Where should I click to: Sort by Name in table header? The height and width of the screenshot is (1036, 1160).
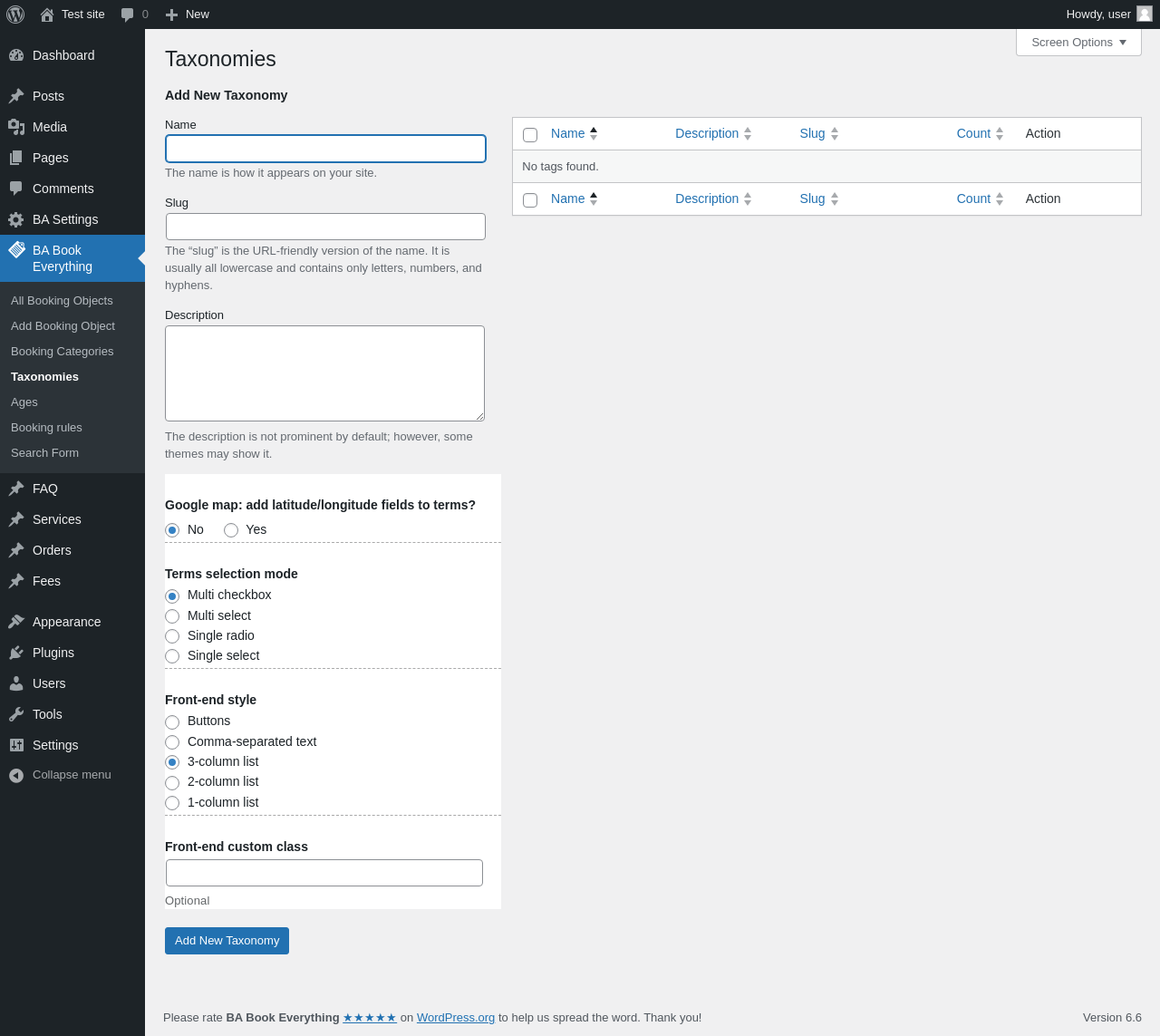[x=575, y=133]
